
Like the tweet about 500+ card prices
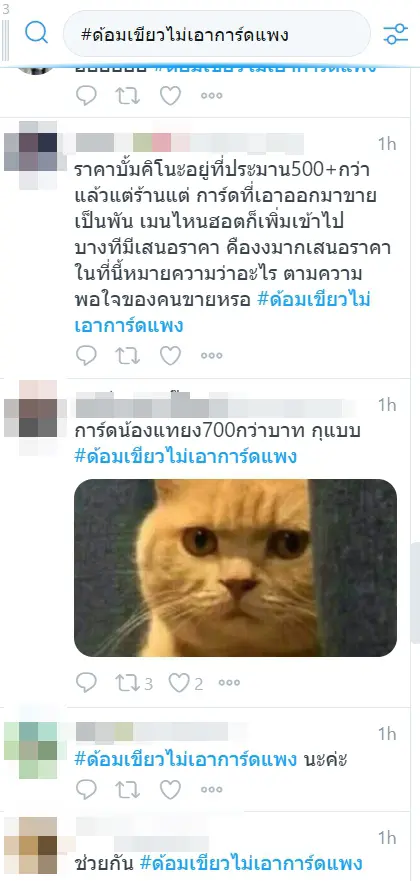(170, 355)
